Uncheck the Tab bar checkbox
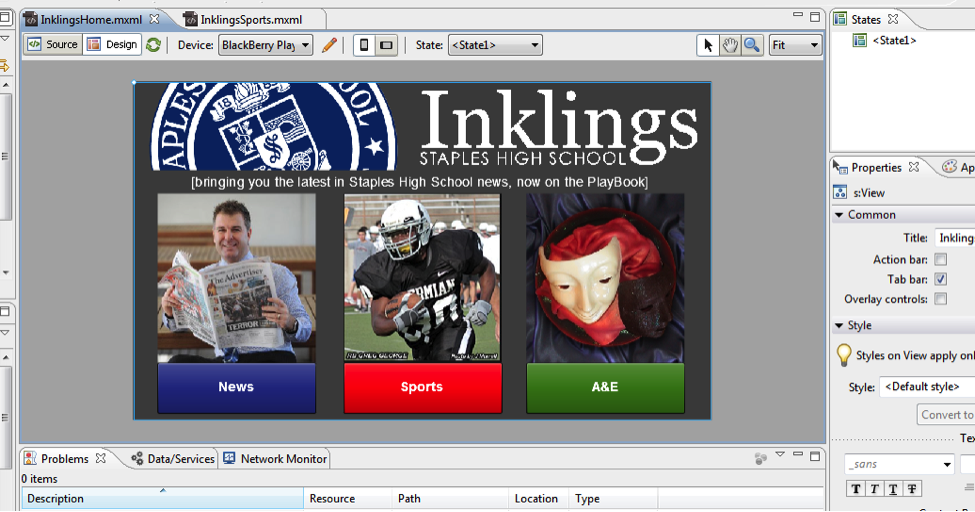This screenshot has width=975, height=512. (940, 279)
